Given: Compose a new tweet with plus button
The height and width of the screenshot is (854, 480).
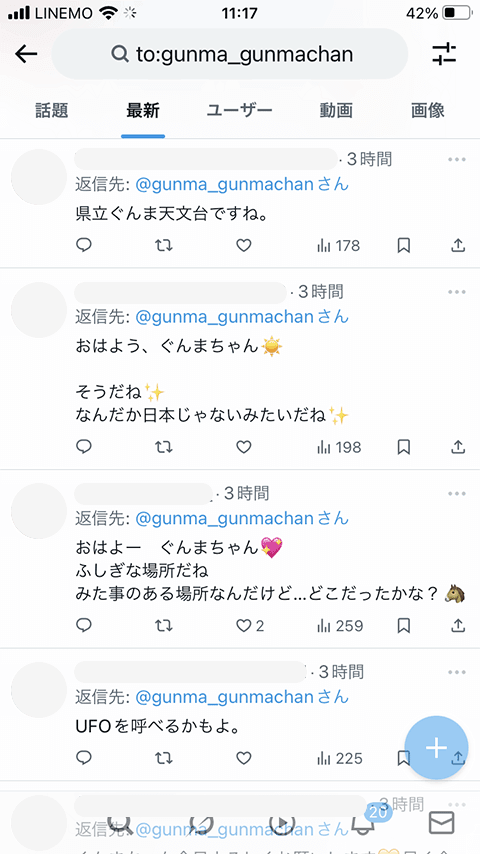Looking at the screenshot, I should (x=436, y=748).
